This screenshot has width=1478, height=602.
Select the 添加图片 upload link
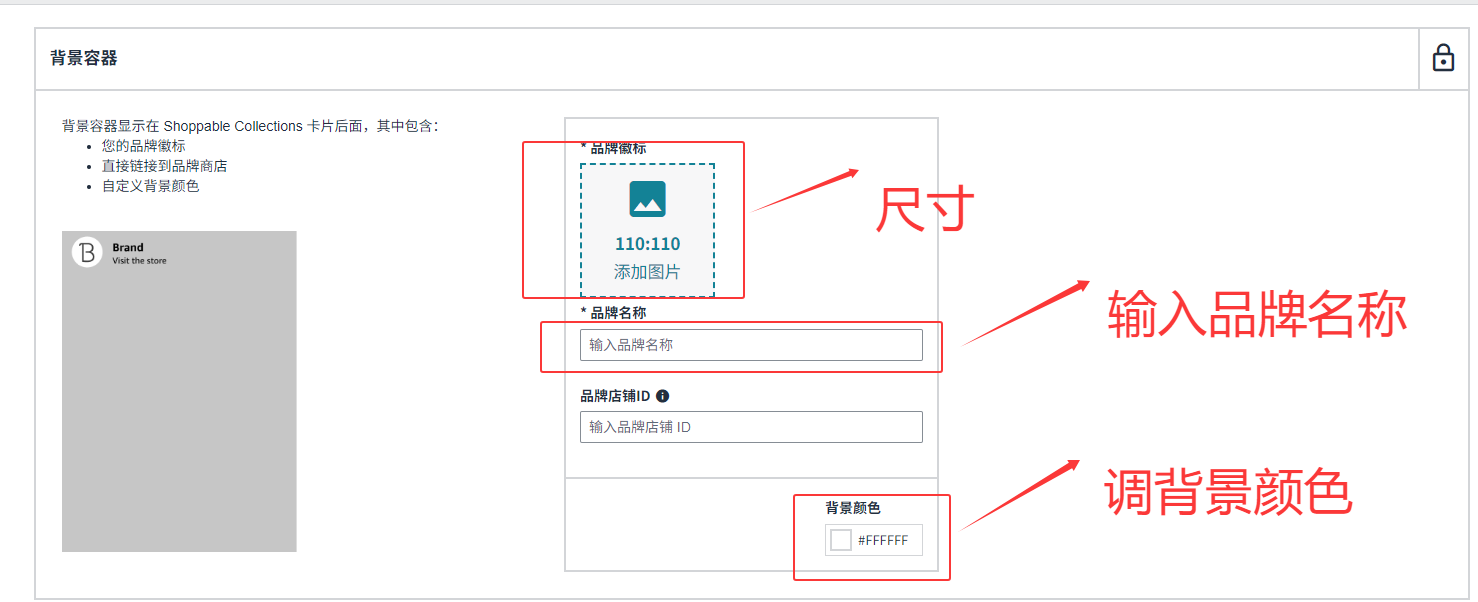coord(647,272)
